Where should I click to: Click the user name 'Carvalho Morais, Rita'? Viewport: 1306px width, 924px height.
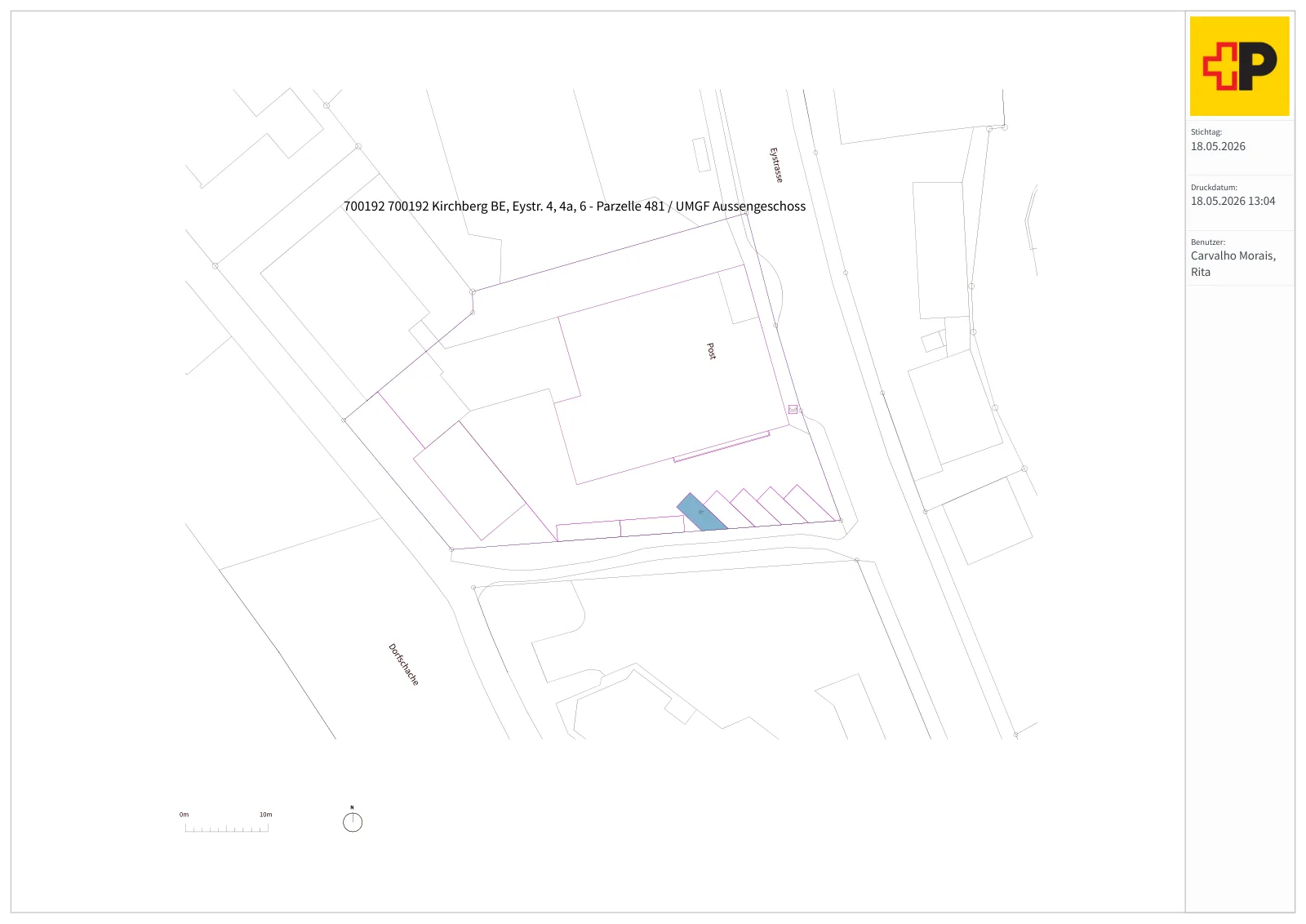pos(1233,264)
